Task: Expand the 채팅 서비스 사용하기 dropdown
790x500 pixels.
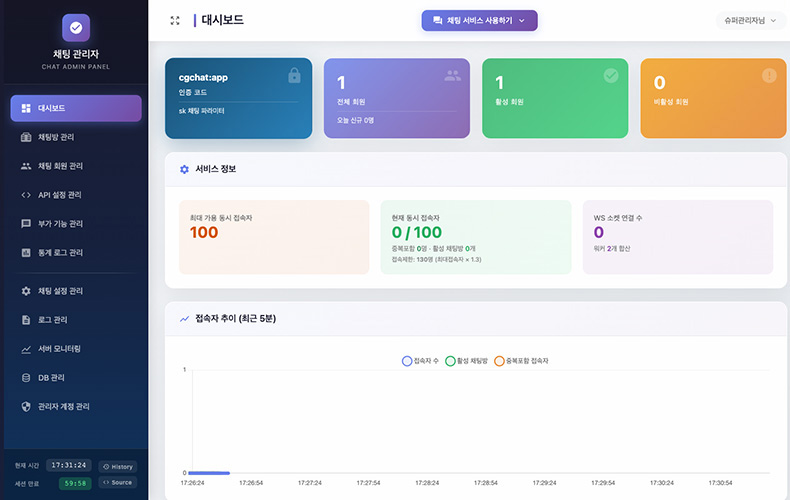Action: pyautogui.click(x=480, y=21)
